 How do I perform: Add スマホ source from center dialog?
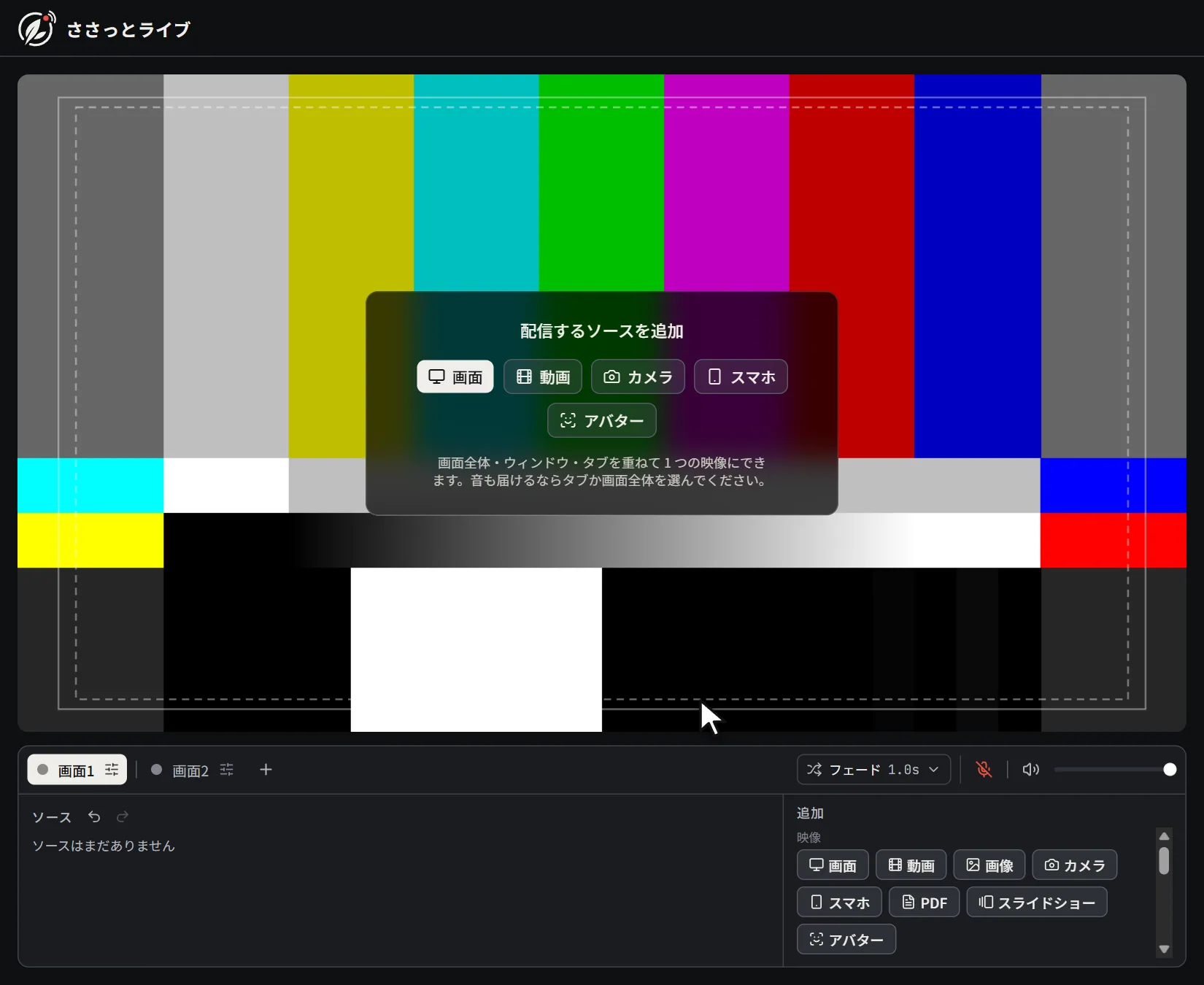click(741, 376)
